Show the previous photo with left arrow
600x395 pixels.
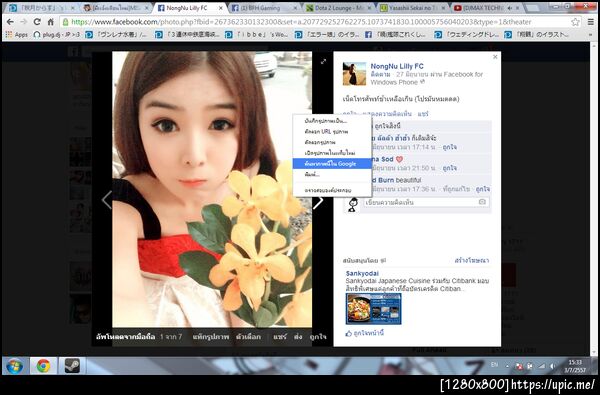point(107,200)
